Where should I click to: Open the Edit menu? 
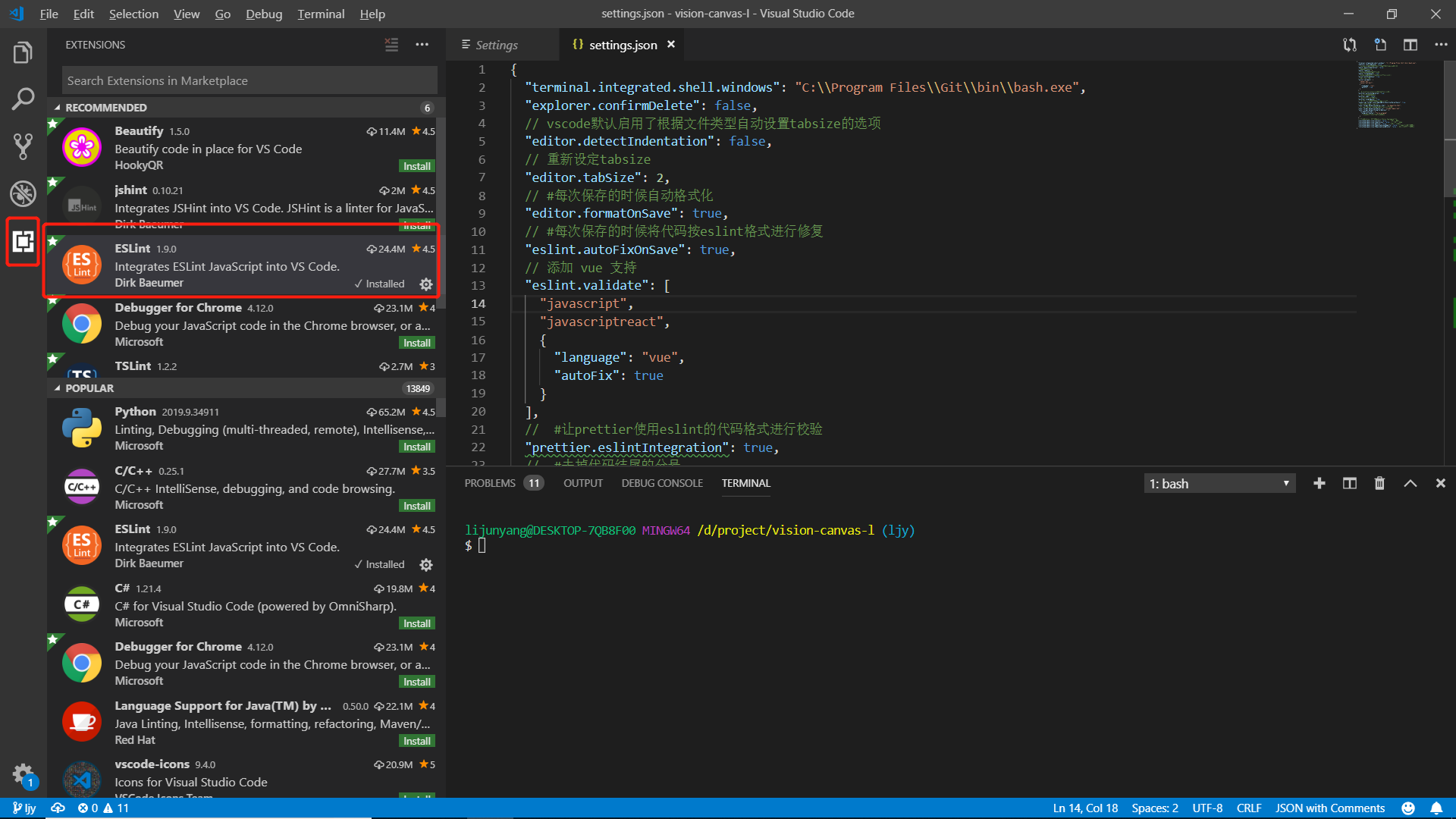83,14
